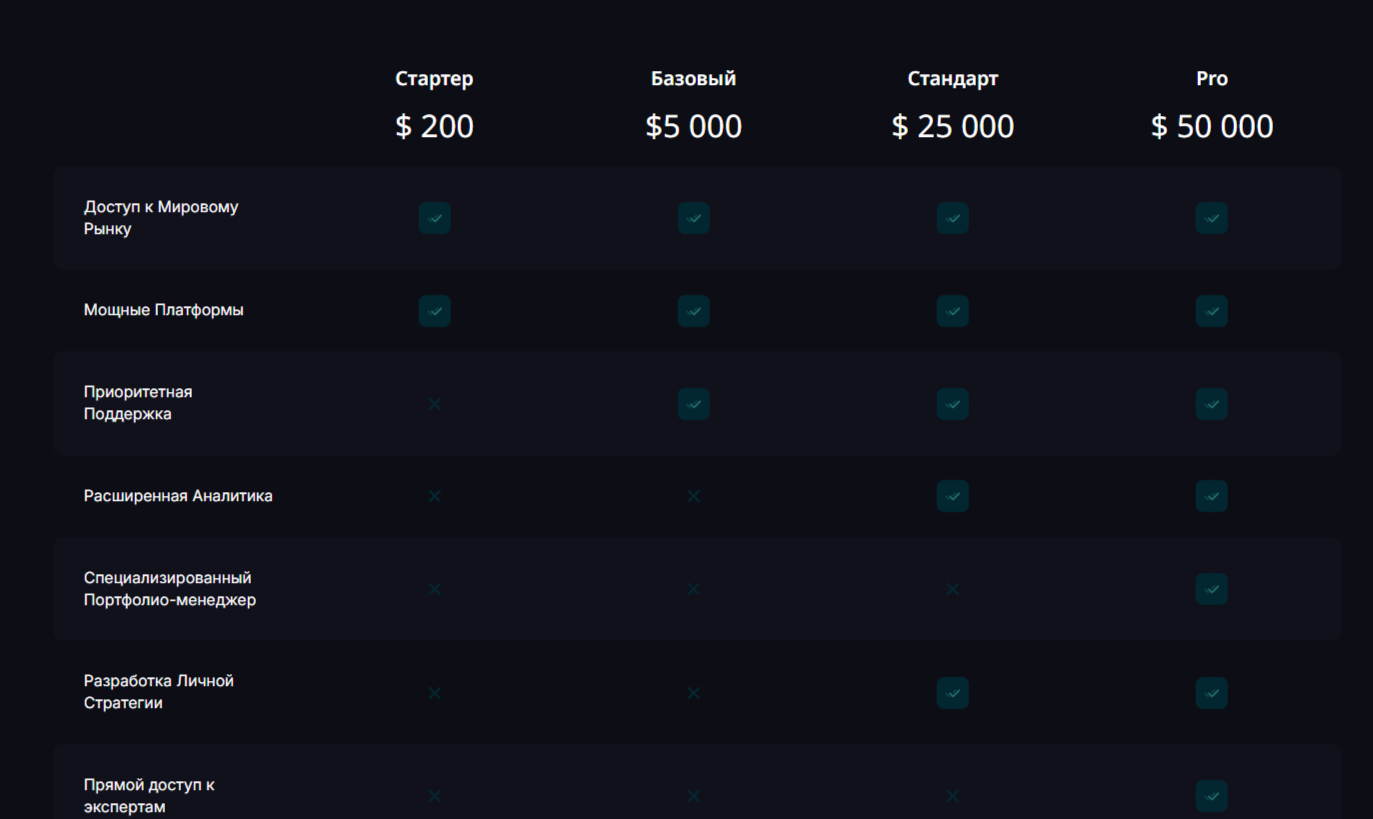Click Базовый cross icon for Расширенная Аналитика
Viewport: 1373px width, 819px height.
(693, 496)
